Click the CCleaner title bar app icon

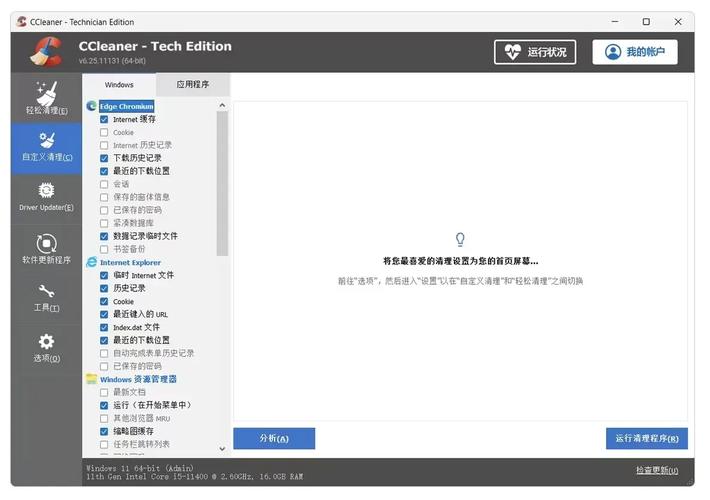tap(21, 22)
